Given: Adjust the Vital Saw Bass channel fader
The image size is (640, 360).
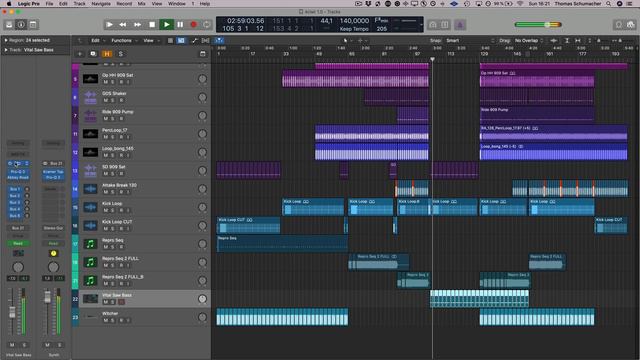Looking at the screenshot, I should point(12,312).
